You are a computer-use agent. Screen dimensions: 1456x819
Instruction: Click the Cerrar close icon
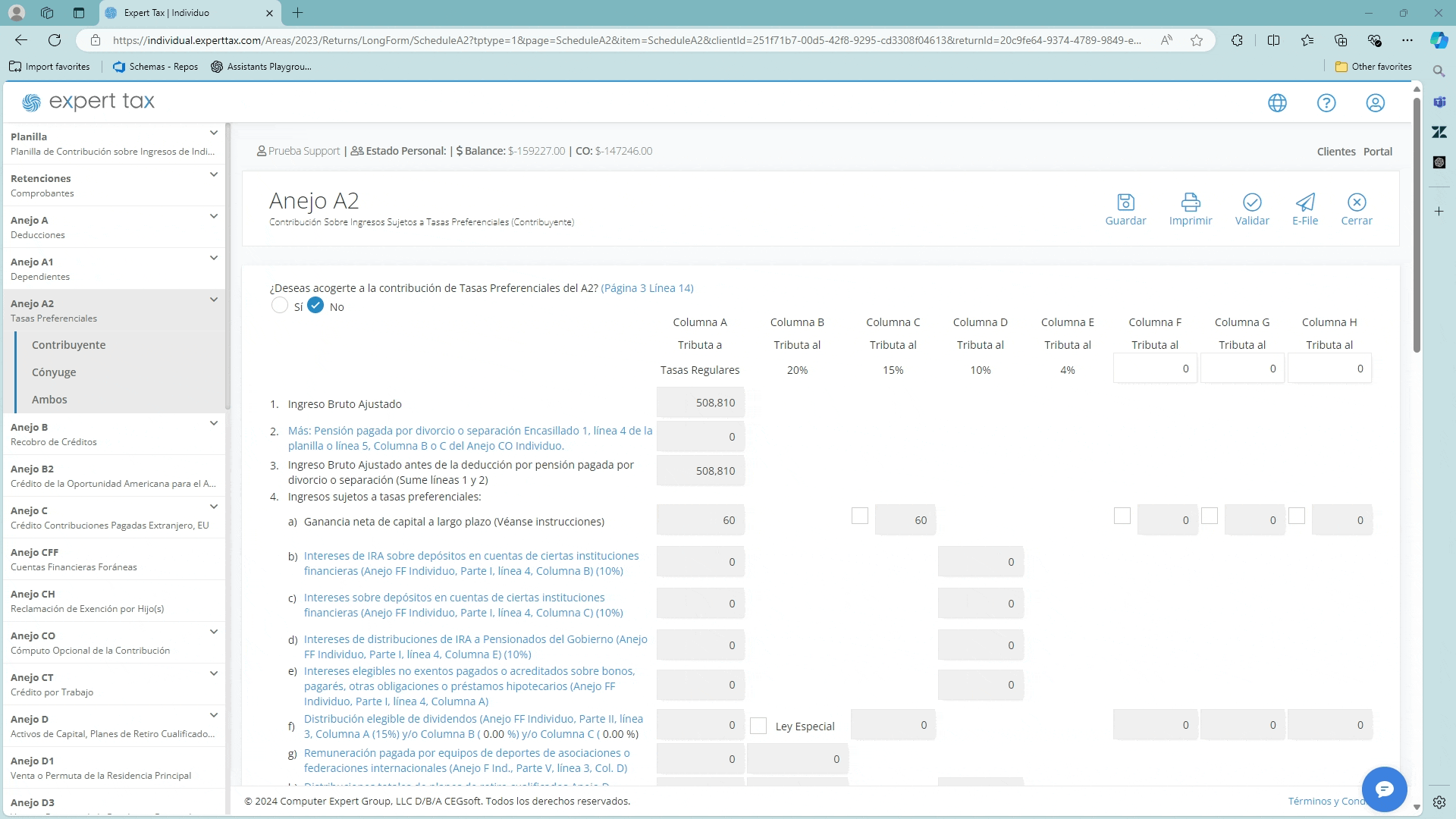1356,202
